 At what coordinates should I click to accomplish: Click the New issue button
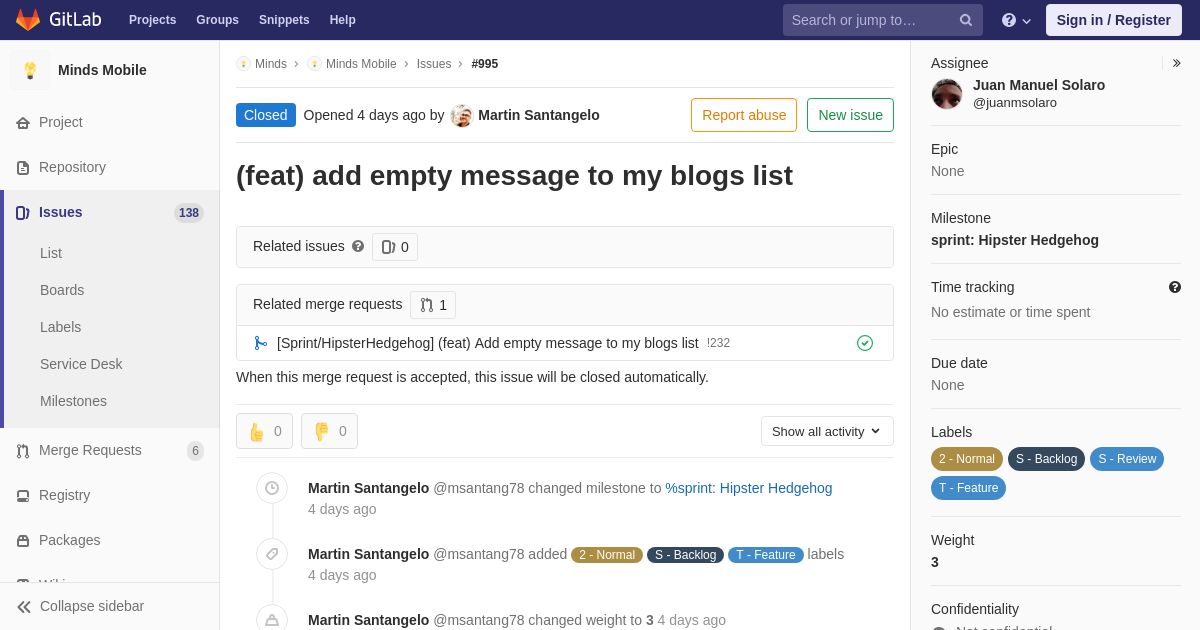click(x=850, y=115)
